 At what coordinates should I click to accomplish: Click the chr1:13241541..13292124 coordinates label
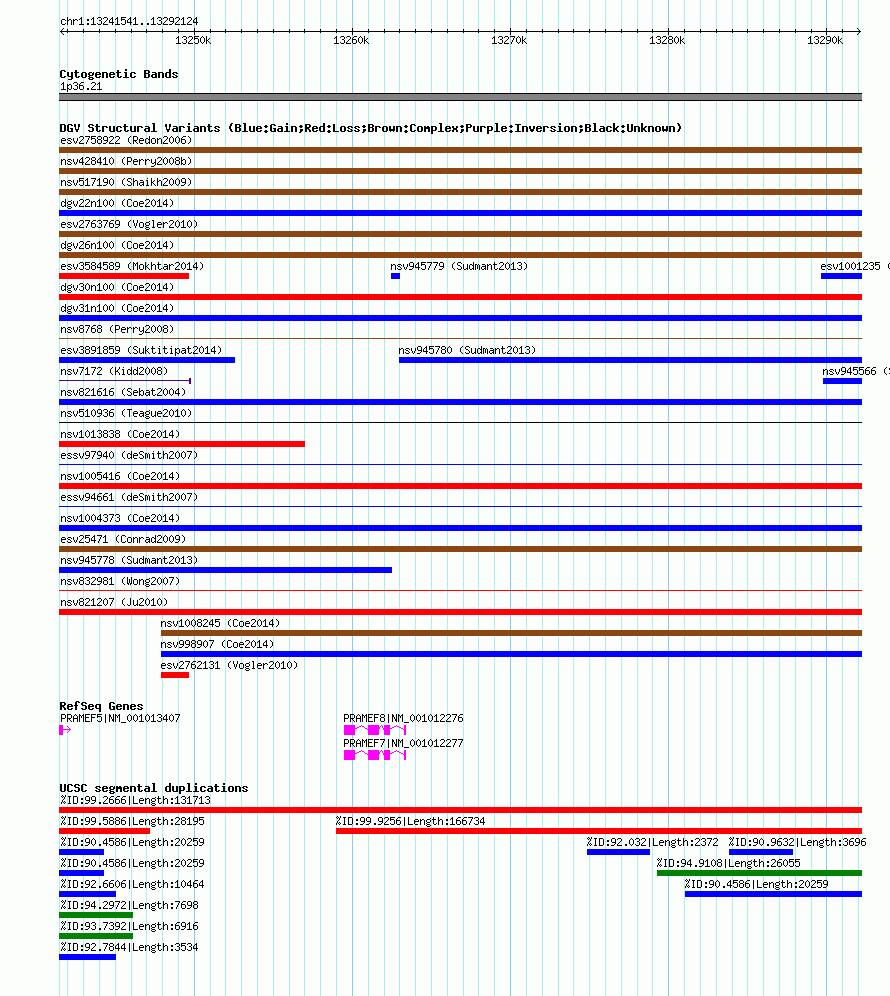pos(129,21)
